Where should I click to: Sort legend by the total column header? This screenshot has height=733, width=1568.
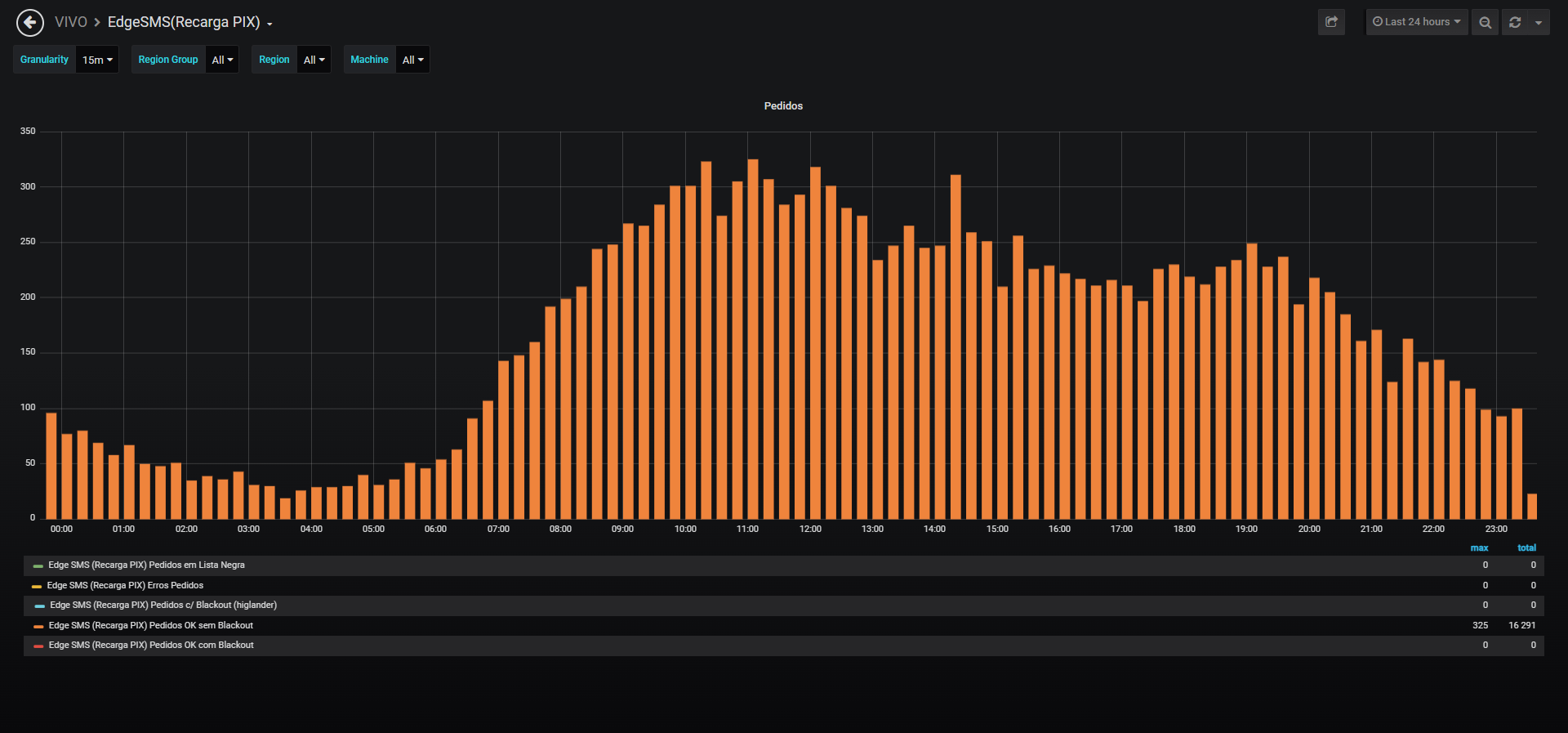pos(1526,548)
